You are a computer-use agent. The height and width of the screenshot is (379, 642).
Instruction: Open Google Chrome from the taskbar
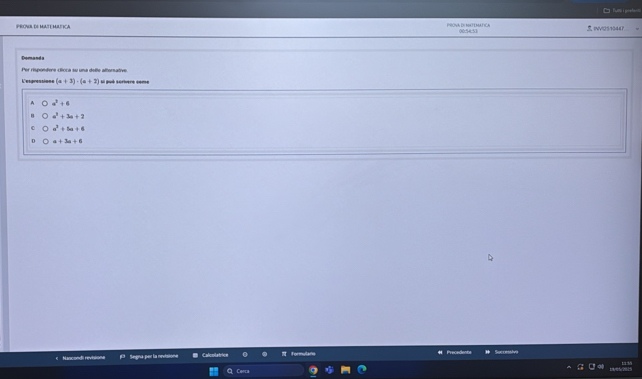coord(313,370)
